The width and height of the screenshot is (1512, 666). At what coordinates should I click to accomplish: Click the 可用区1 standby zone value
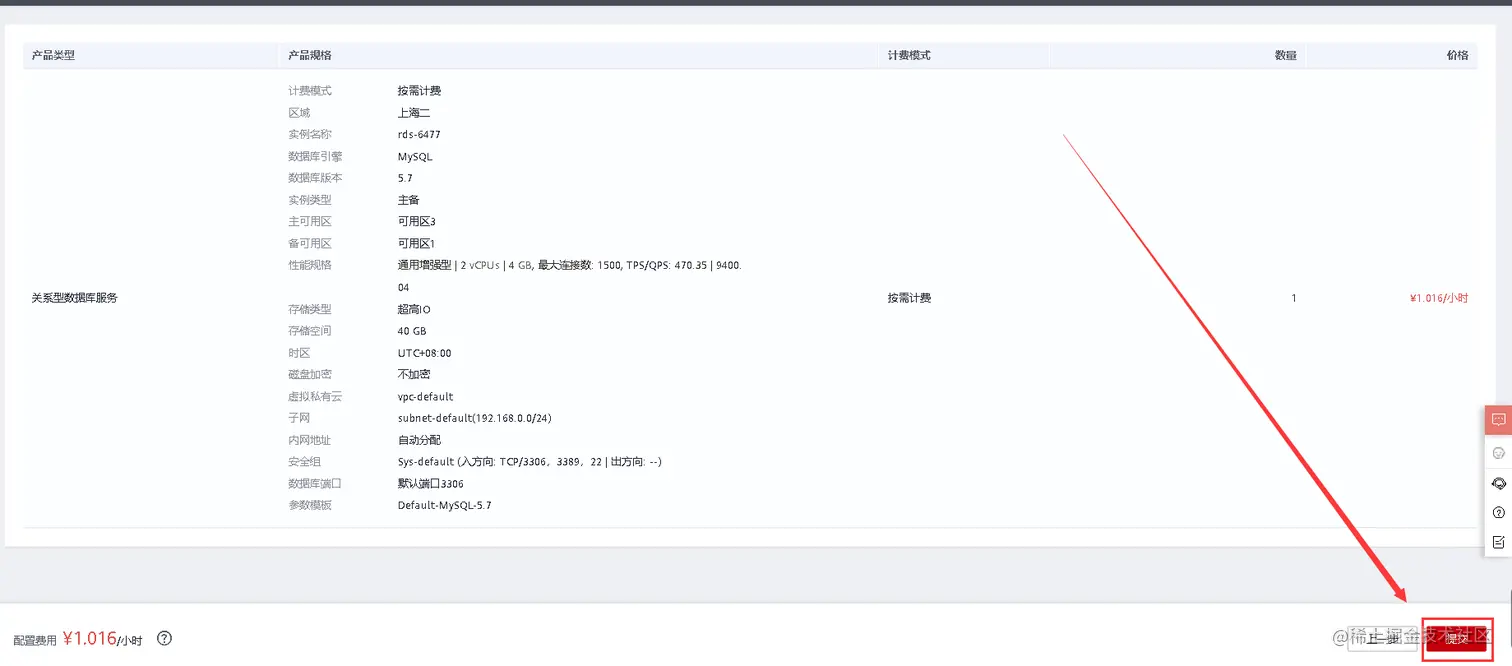pyautogui.click(x=417, y=244)
